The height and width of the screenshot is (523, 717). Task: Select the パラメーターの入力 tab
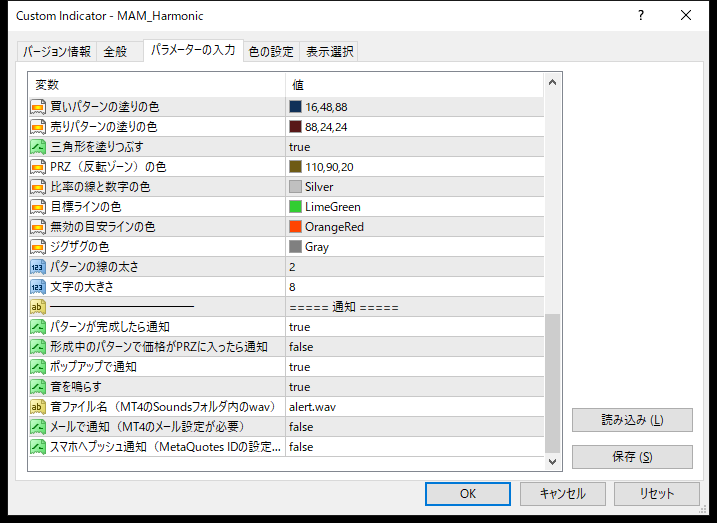193,50
